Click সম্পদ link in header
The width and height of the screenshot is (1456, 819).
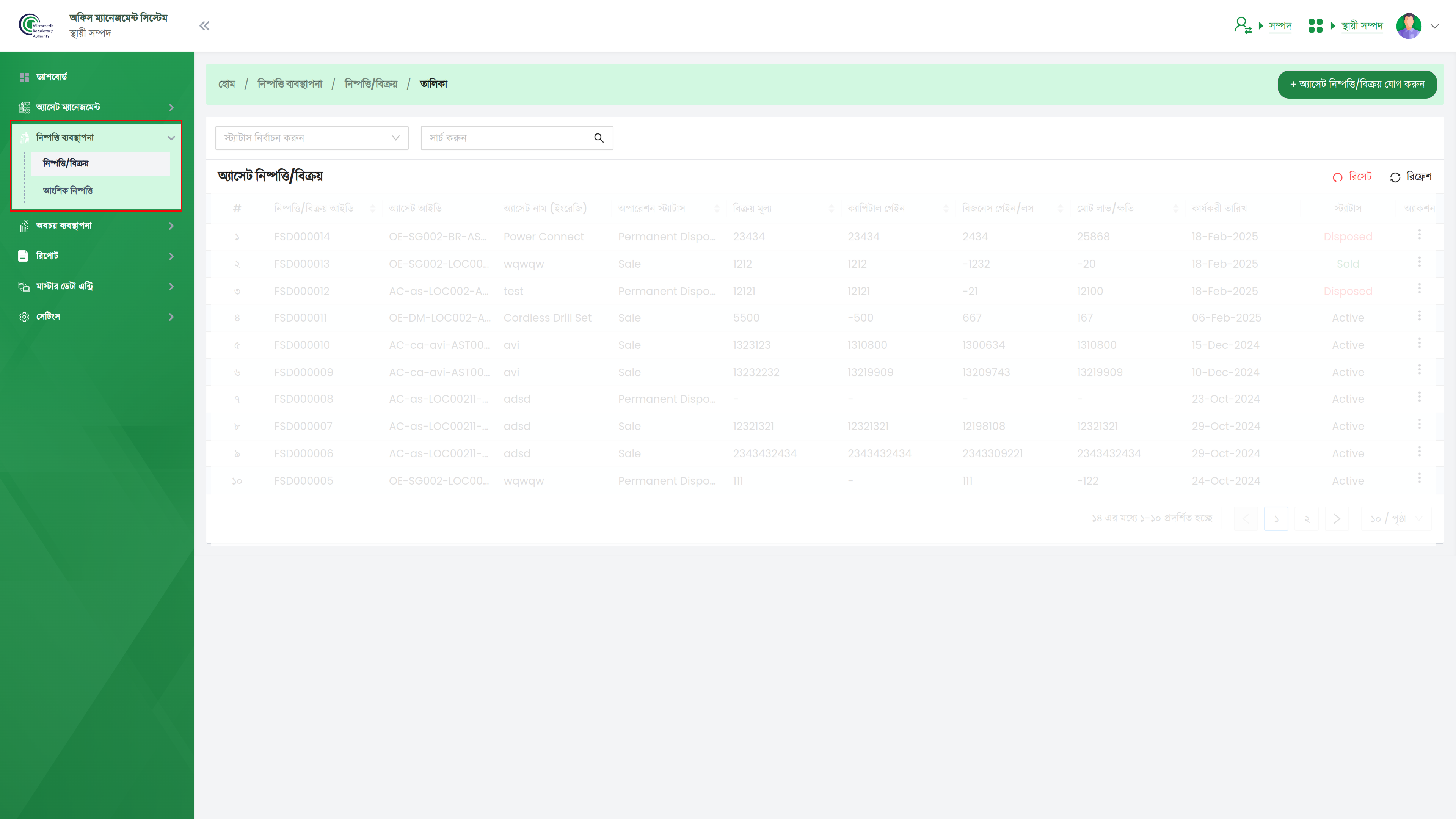click(1280, 26)
